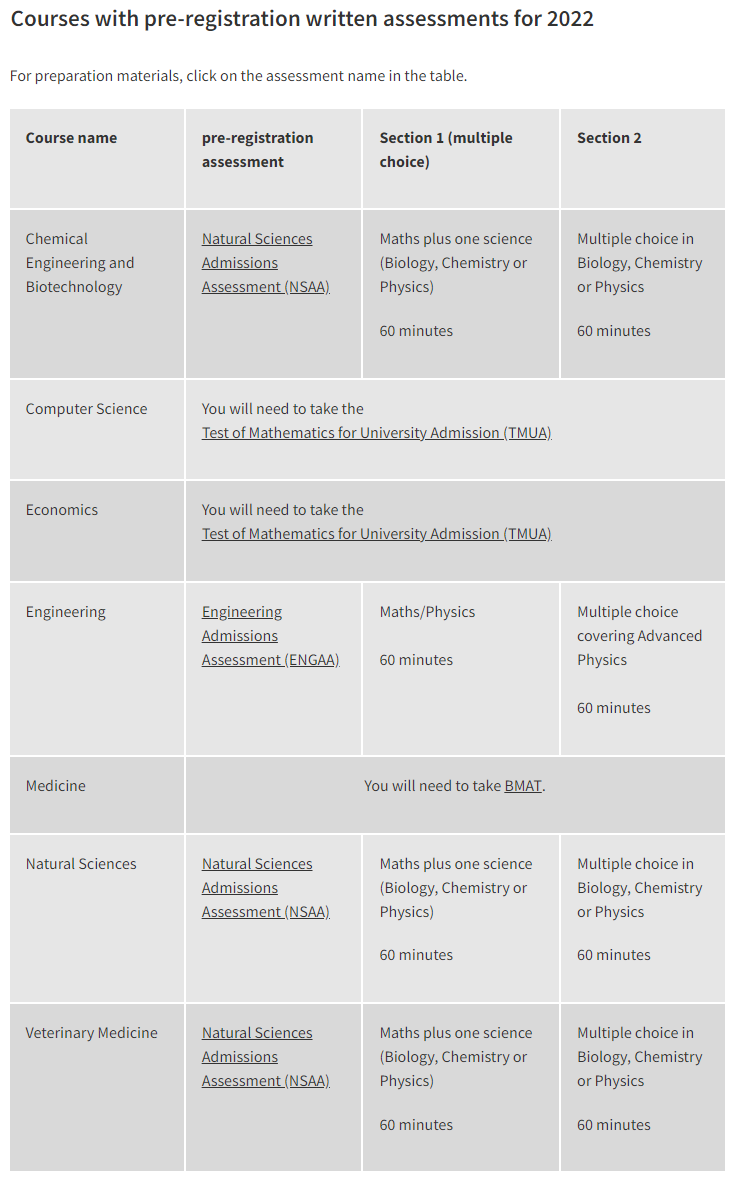Select the pre-registration assessment column header
Image resolution: width=734 pixels, height=1181 pixels.
(273, 159)
